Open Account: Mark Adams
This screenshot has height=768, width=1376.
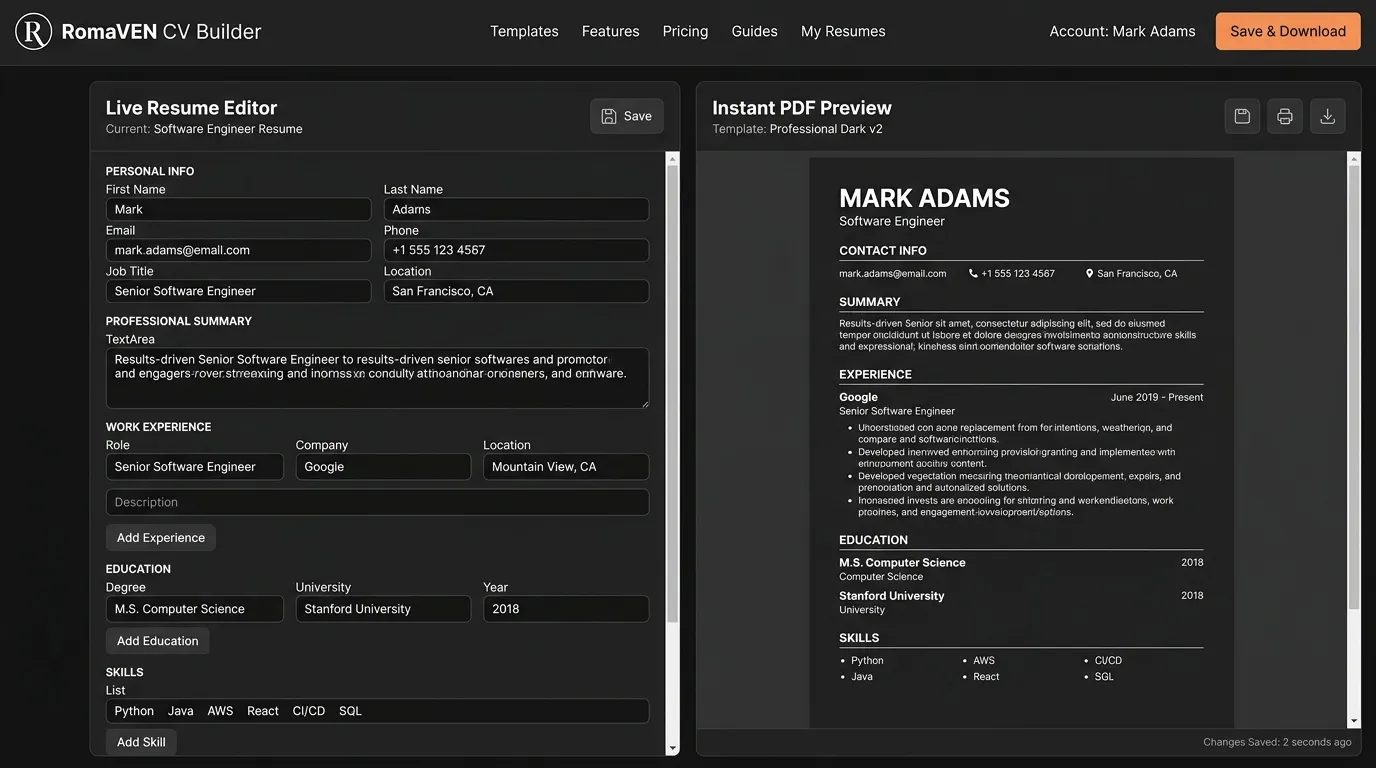coord(1122,31)
